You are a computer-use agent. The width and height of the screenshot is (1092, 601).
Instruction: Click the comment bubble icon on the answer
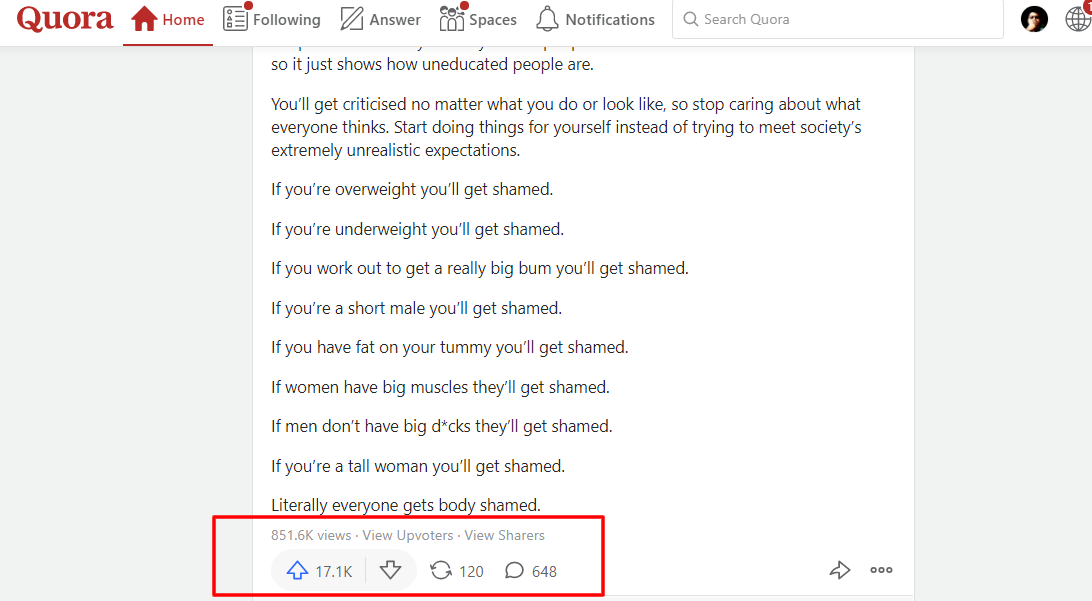click(515, 570)
